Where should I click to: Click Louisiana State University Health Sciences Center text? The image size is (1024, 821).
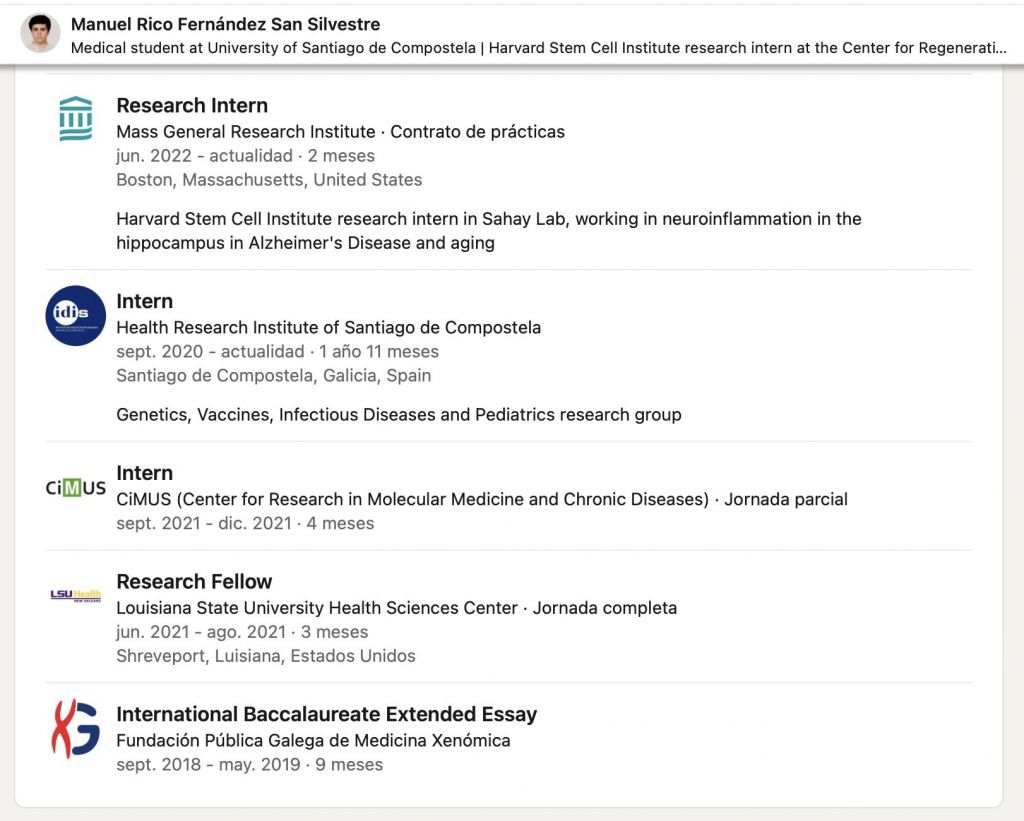[x=317, y=607]
